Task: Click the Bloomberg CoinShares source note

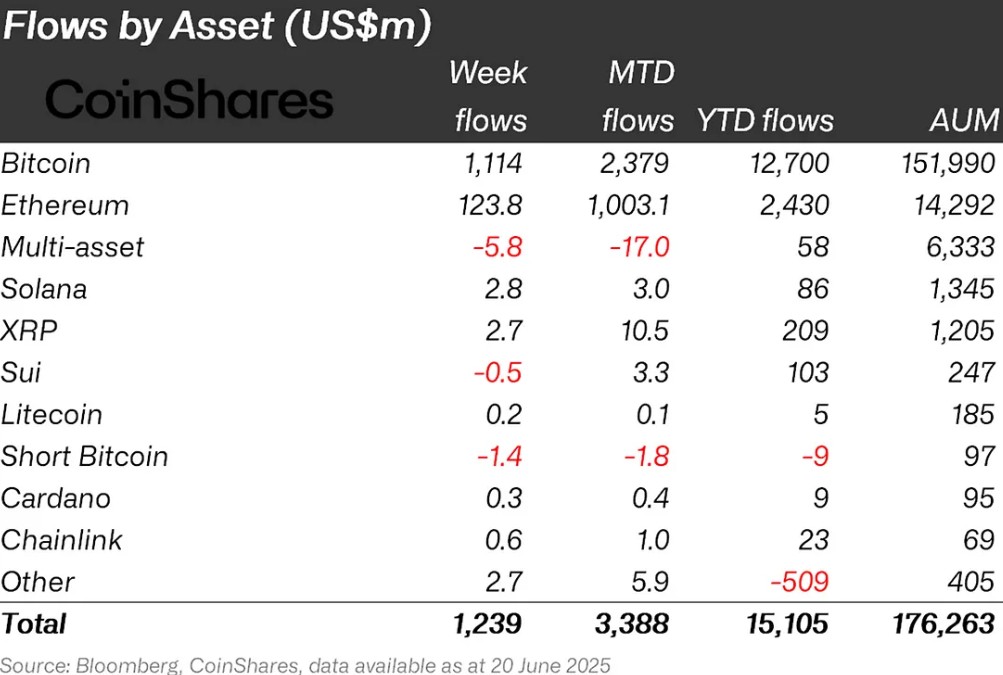Action: (305, 665)
